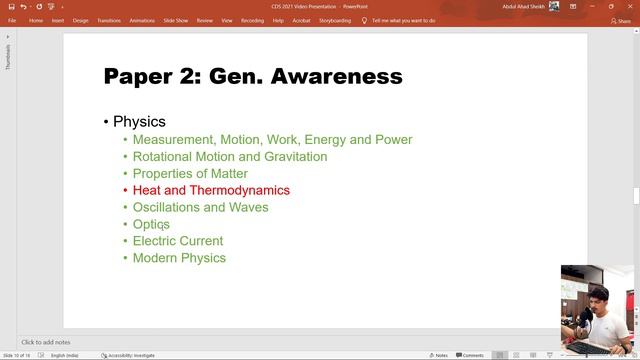
Task: Go to the Slide Show tab
Action: point(176,20)
